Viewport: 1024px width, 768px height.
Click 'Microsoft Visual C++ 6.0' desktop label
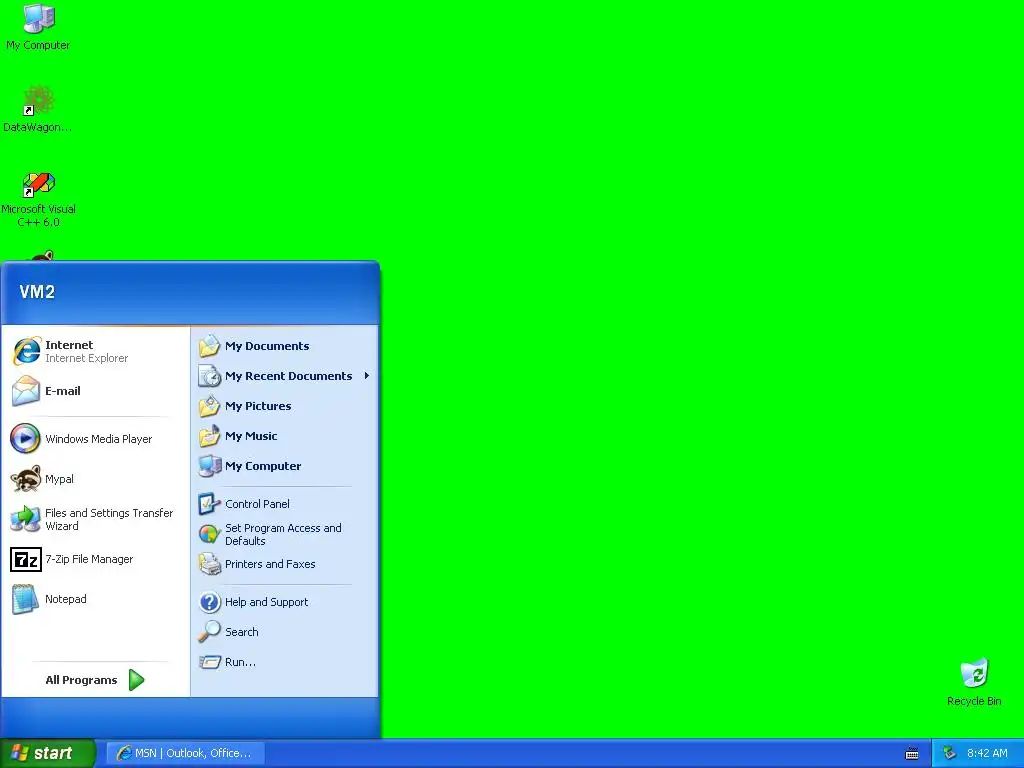[38, 216]
